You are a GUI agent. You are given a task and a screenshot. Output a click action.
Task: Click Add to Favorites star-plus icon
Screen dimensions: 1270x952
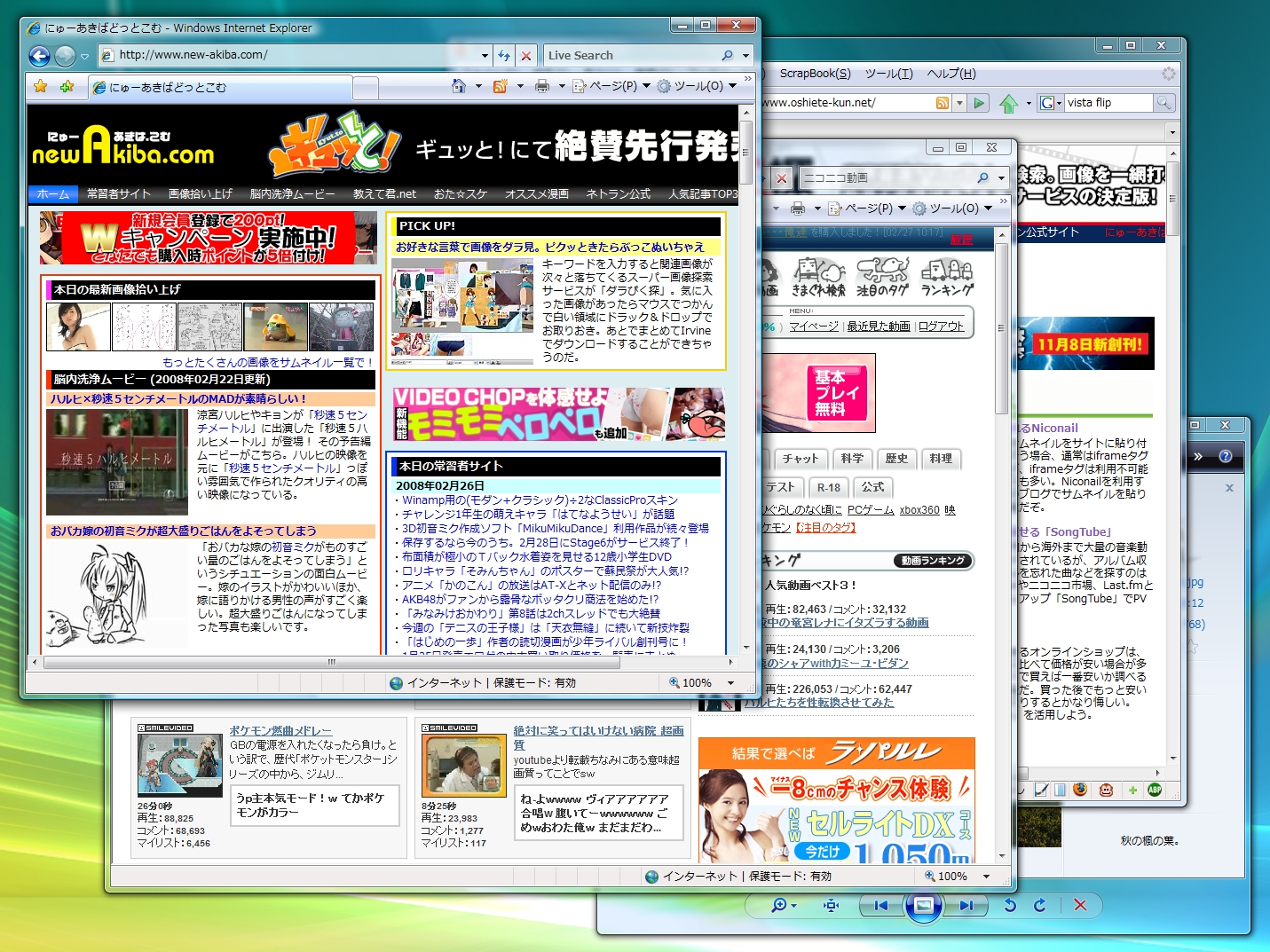tap(67, 86)
